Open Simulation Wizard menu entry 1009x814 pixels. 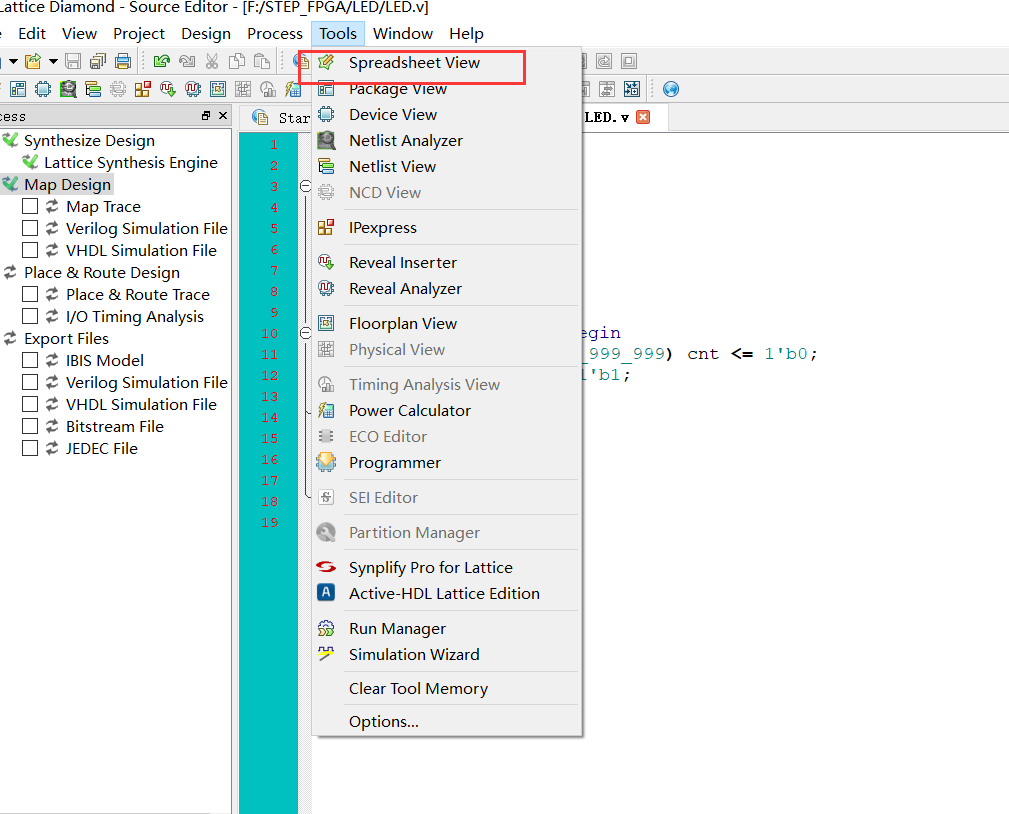[x=447, y=654]
